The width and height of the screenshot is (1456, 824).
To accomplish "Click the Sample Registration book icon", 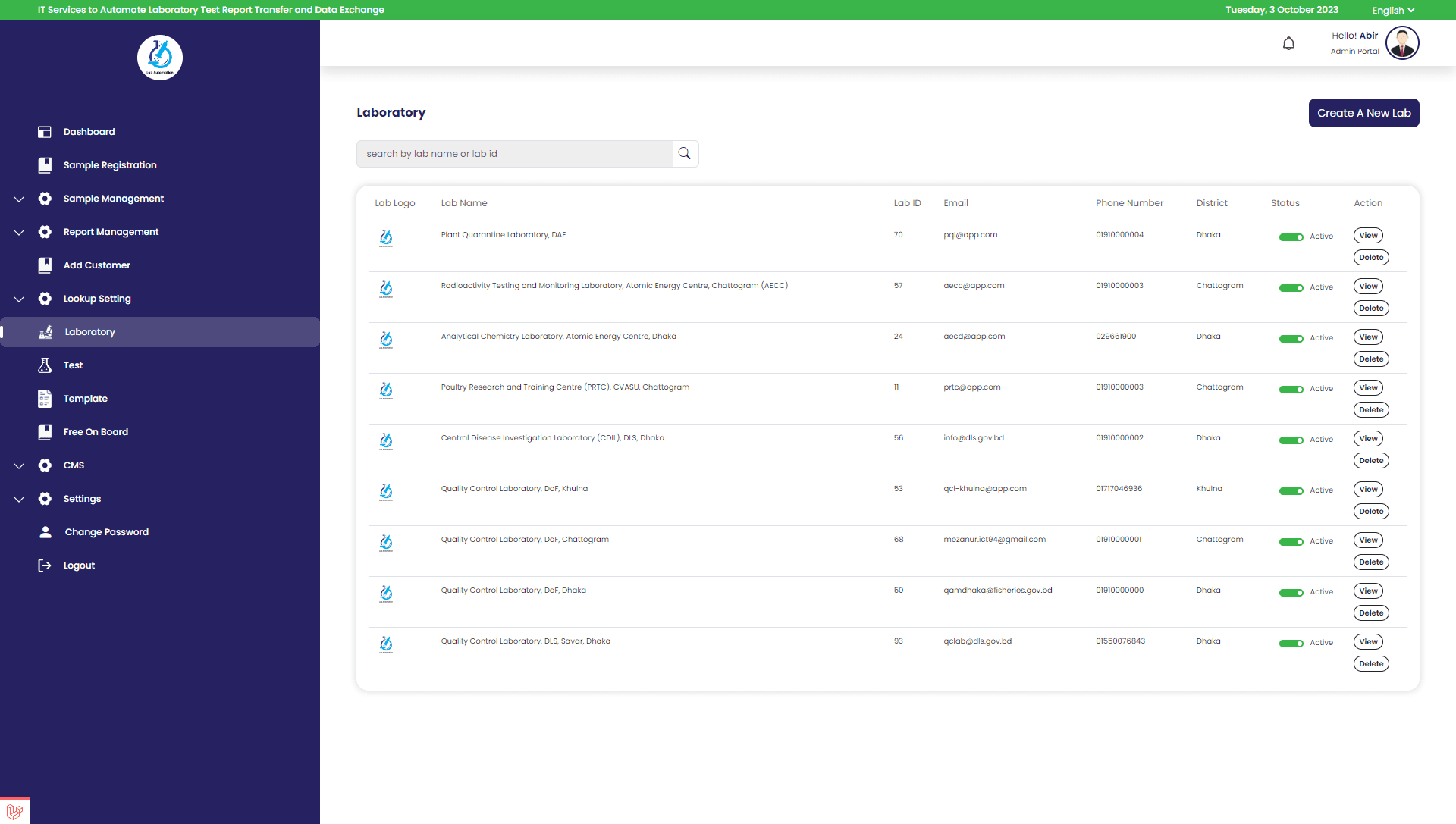I will pos(45,165).
